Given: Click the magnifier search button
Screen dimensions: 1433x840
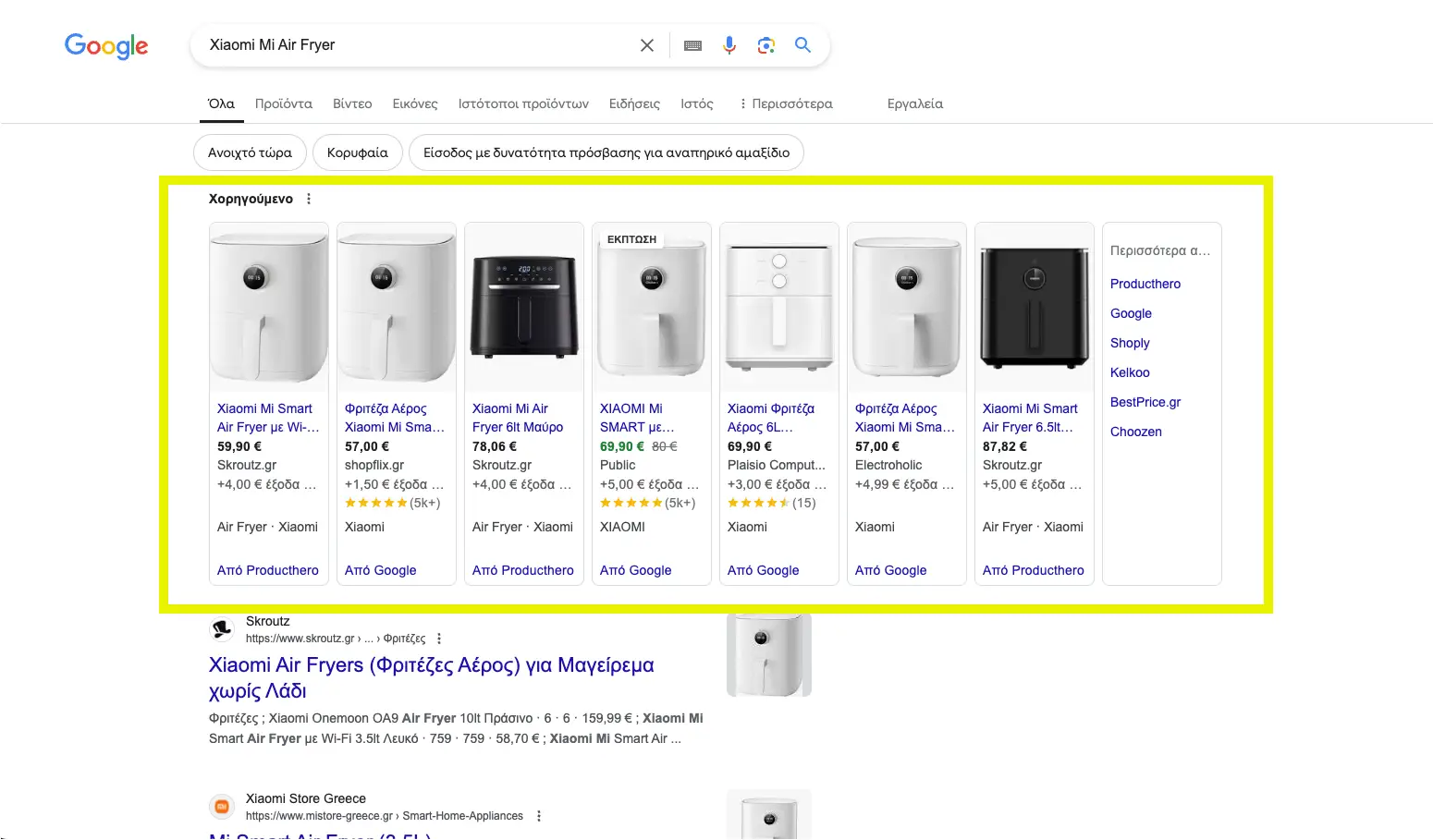Looking at the screenshot, I should click(802, 45).
